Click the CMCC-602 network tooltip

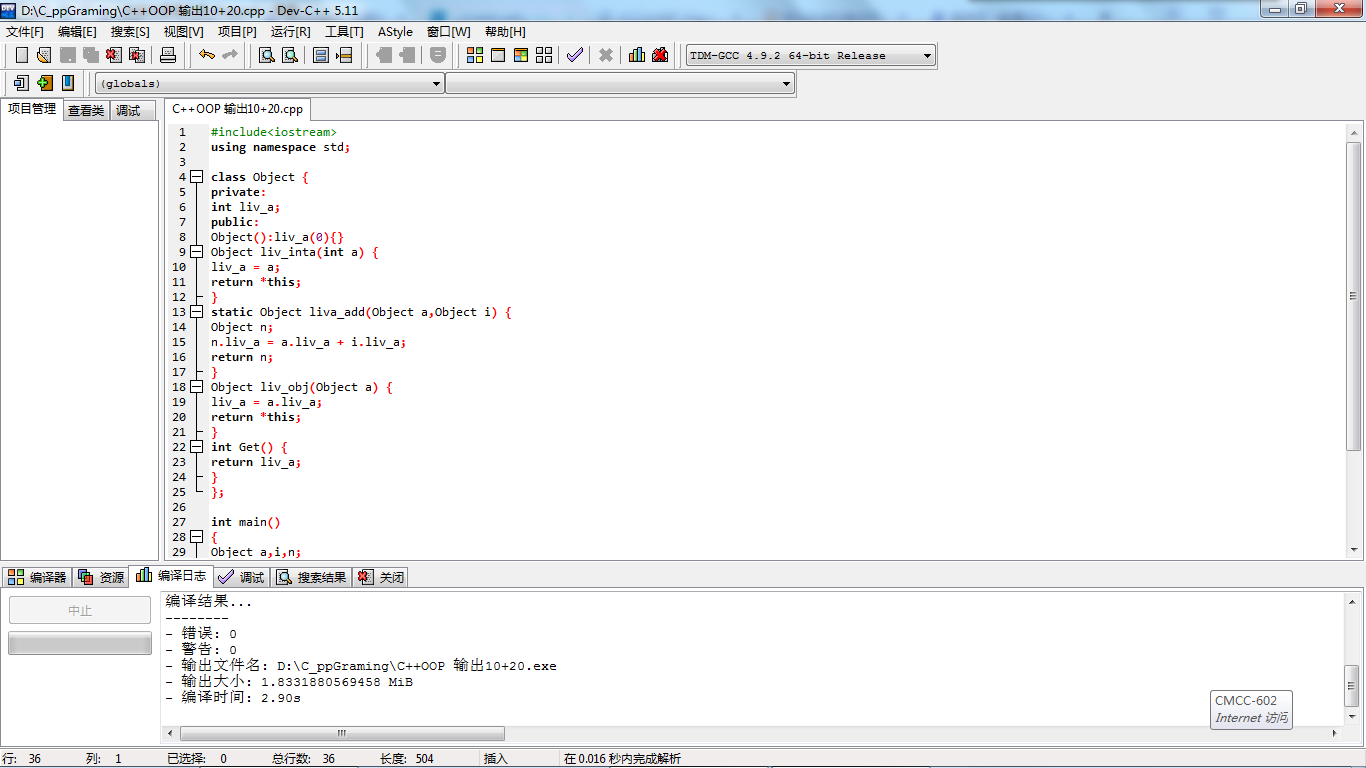click(1251, 709)
